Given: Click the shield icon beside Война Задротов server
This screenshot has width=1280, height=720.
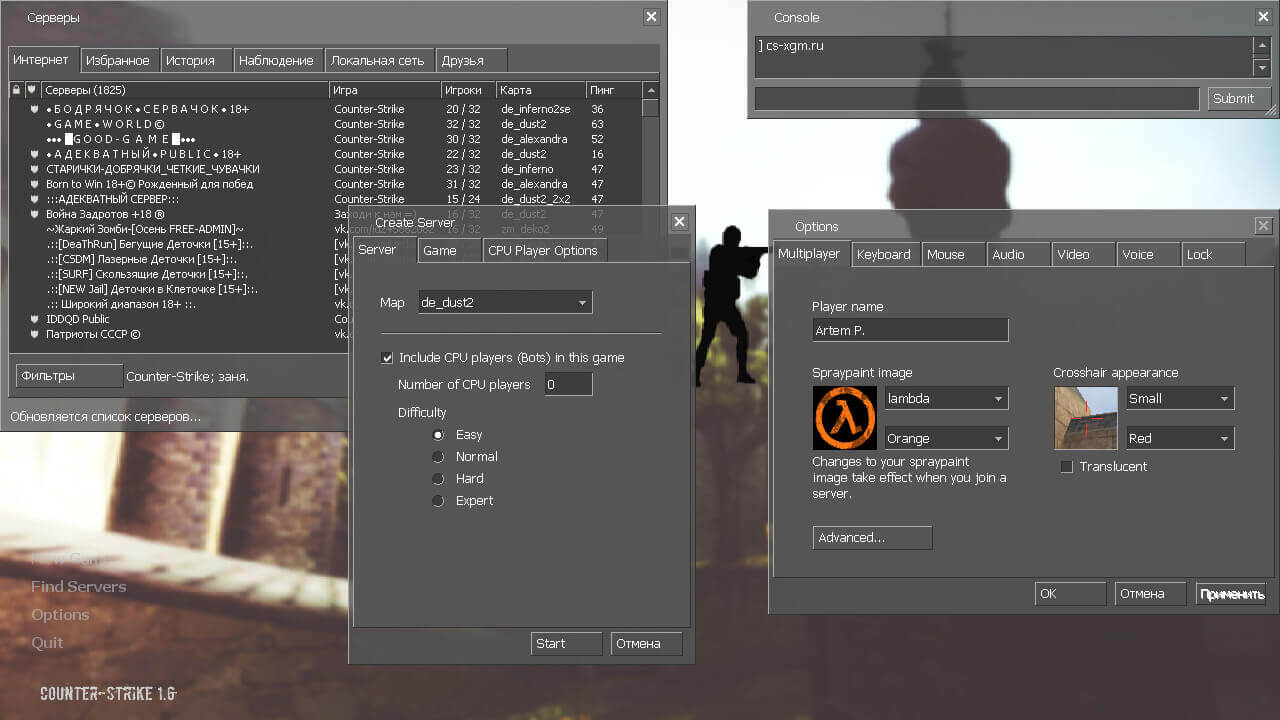Looking at the screenshot, I should 34,214.
